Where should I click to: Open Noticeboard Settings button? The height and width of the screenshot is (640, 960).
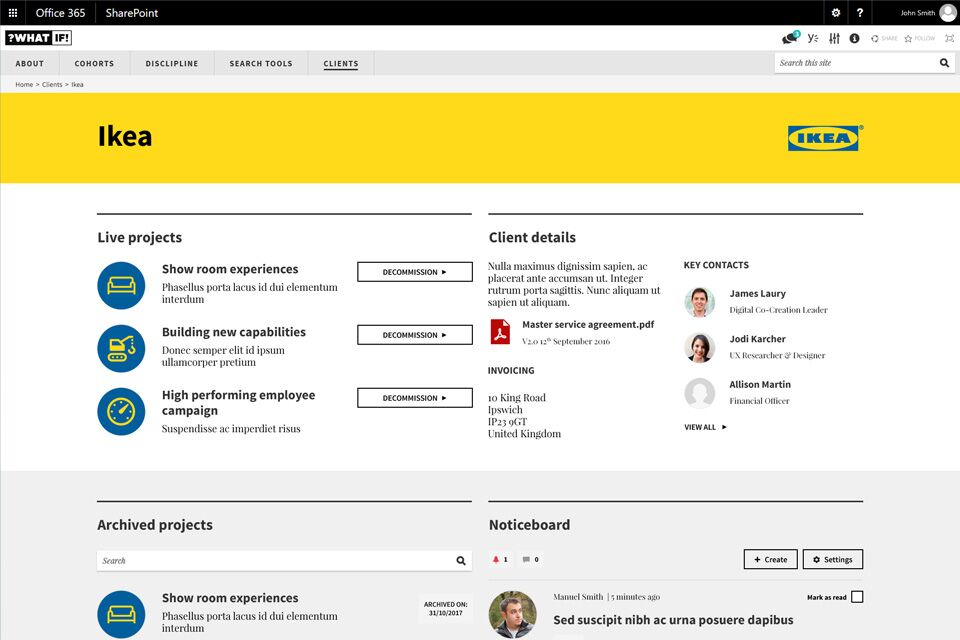(832, 559)
